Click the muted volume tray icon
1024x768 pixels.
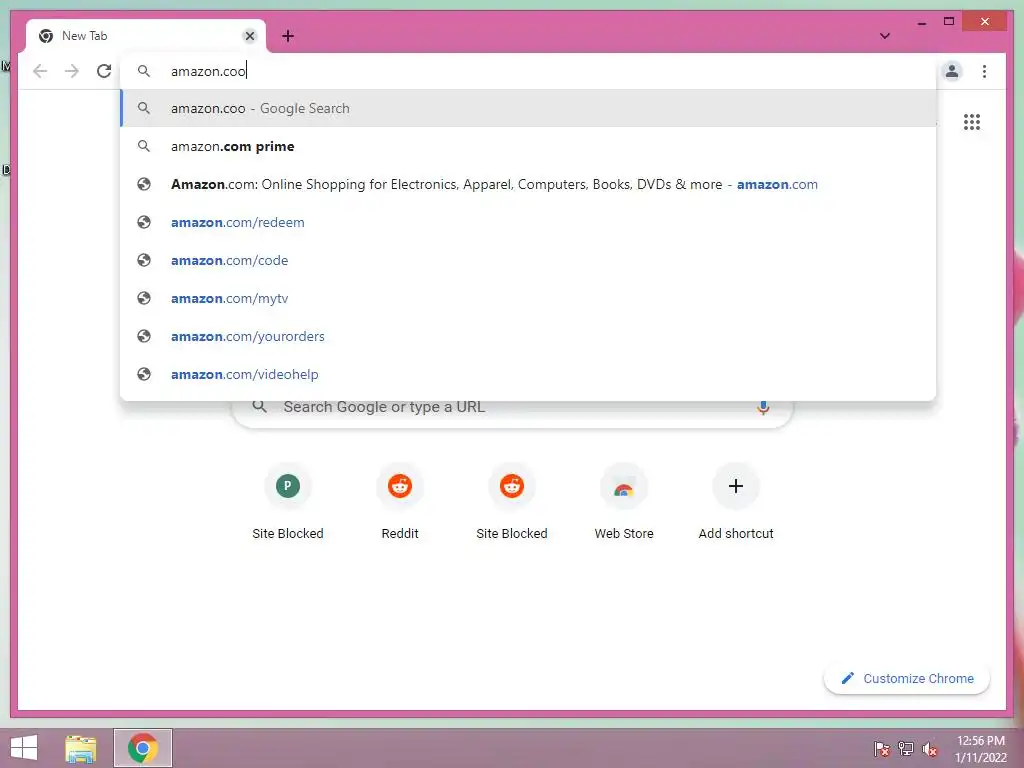point(929,749)
